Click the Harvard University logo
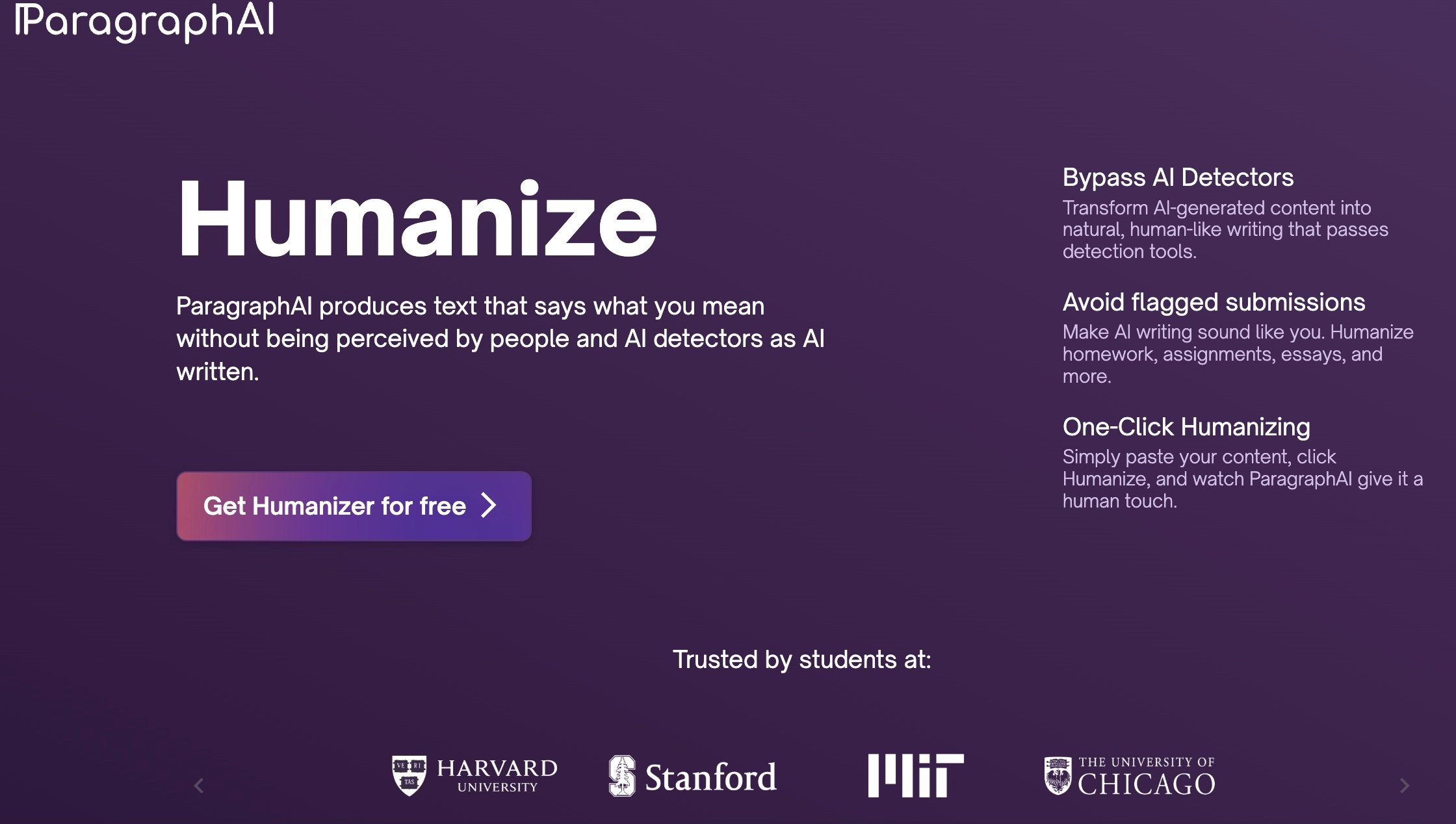The width and height of the screenshot is (1456, 824). coord(474,775)
